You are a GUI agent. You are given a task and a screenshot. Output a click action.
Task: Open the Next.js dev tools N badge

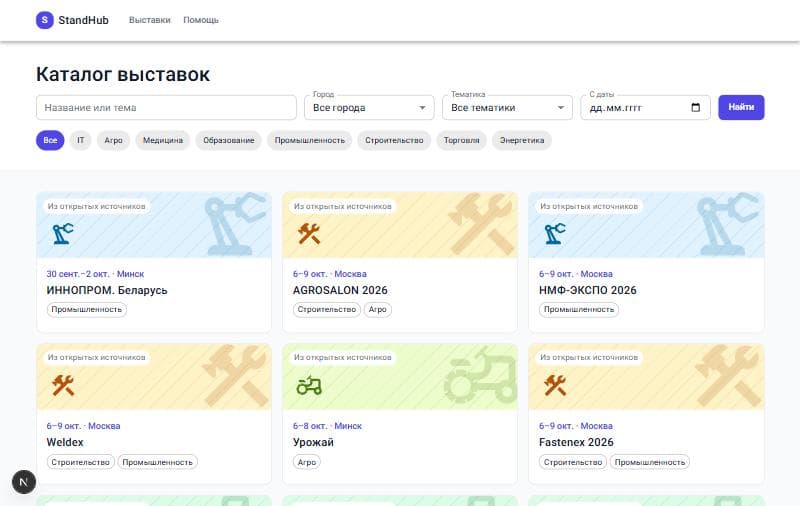click(x=24, y=482)
